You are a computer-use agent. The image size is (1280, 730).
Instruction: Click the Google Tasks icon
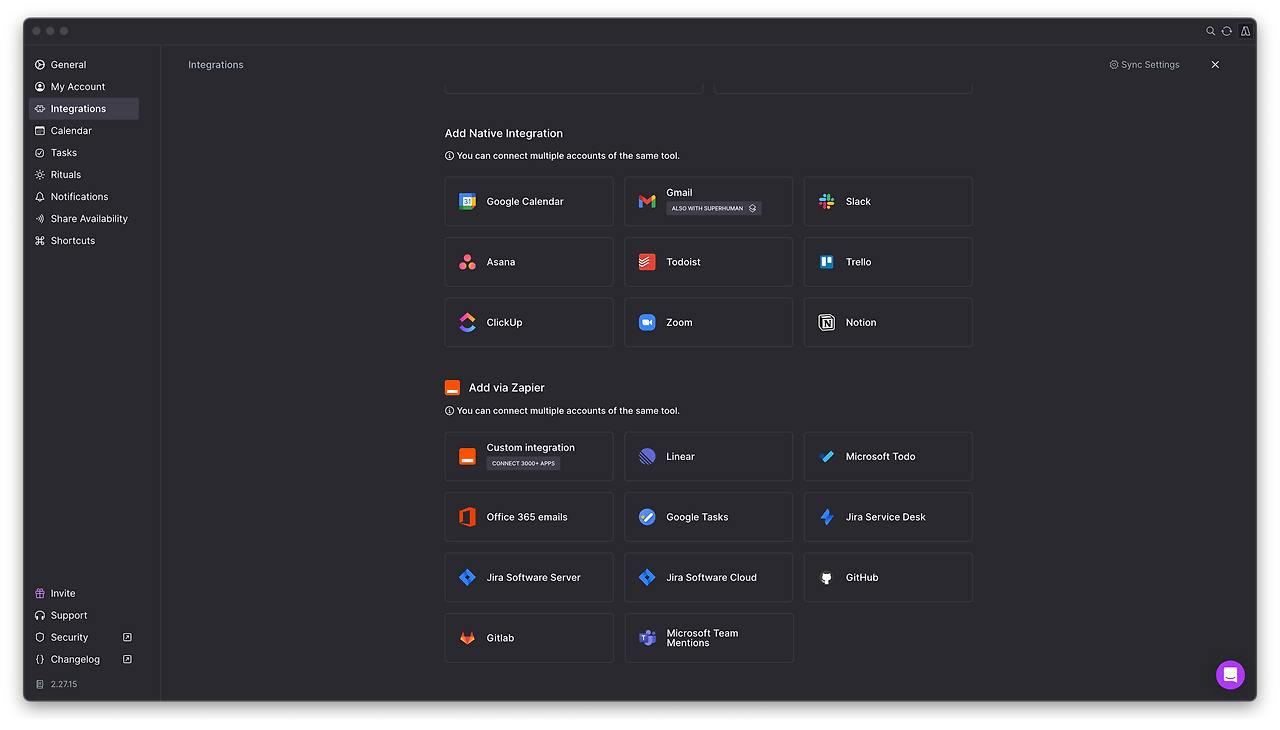click(647, 517)
